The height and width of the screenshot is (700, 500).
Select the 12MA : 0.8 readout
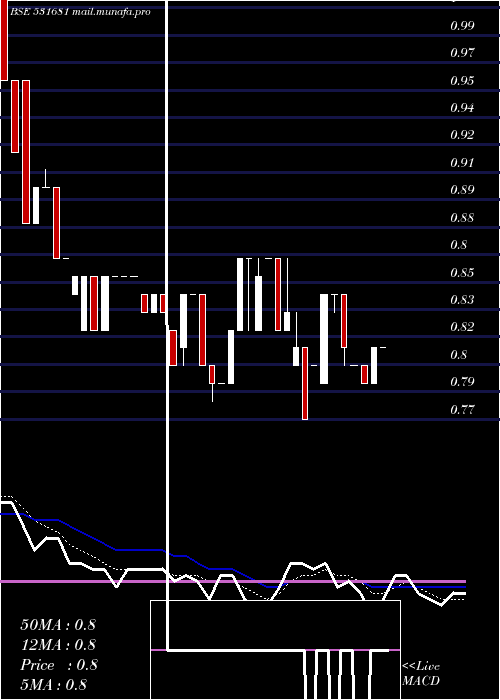click(x=58, y=645)
